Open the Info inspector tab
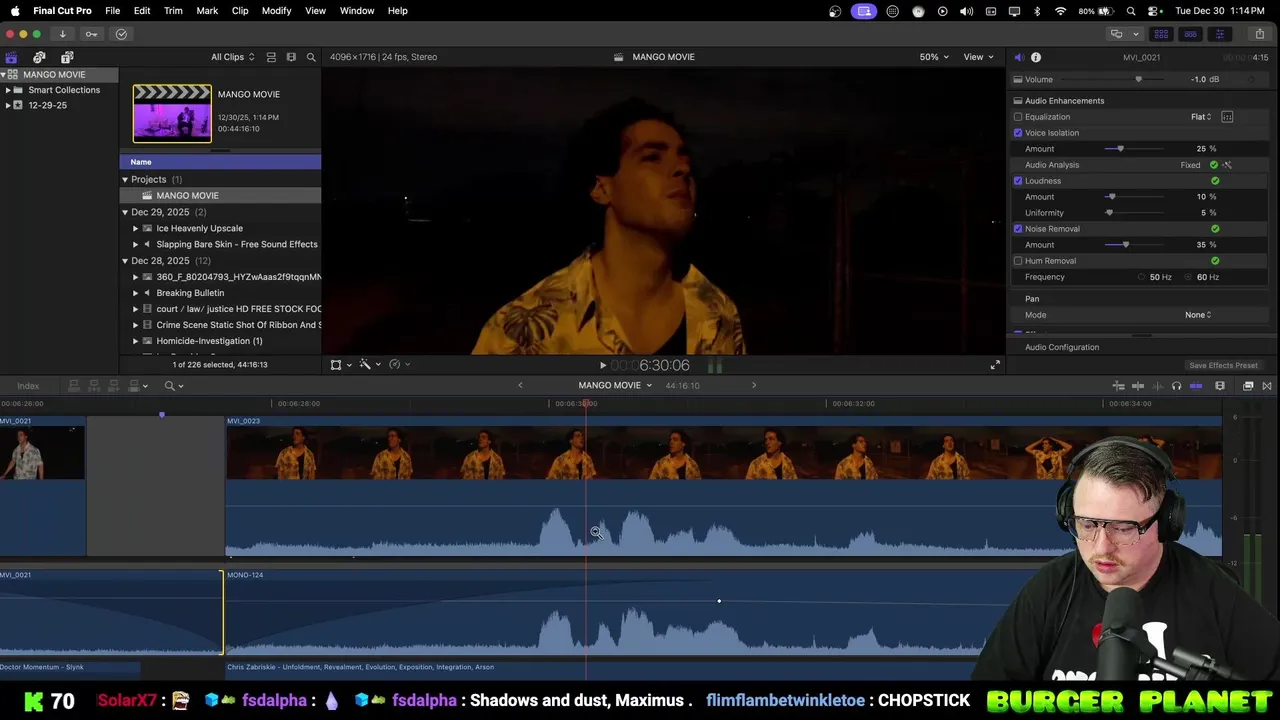This screenshot has width=1280, height=720. click(1036, 57)
